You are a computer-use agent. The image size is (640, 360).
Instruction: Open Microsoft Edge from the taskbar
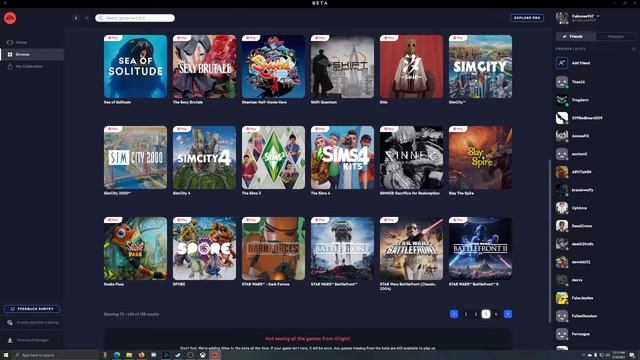[x=117, y=355]
